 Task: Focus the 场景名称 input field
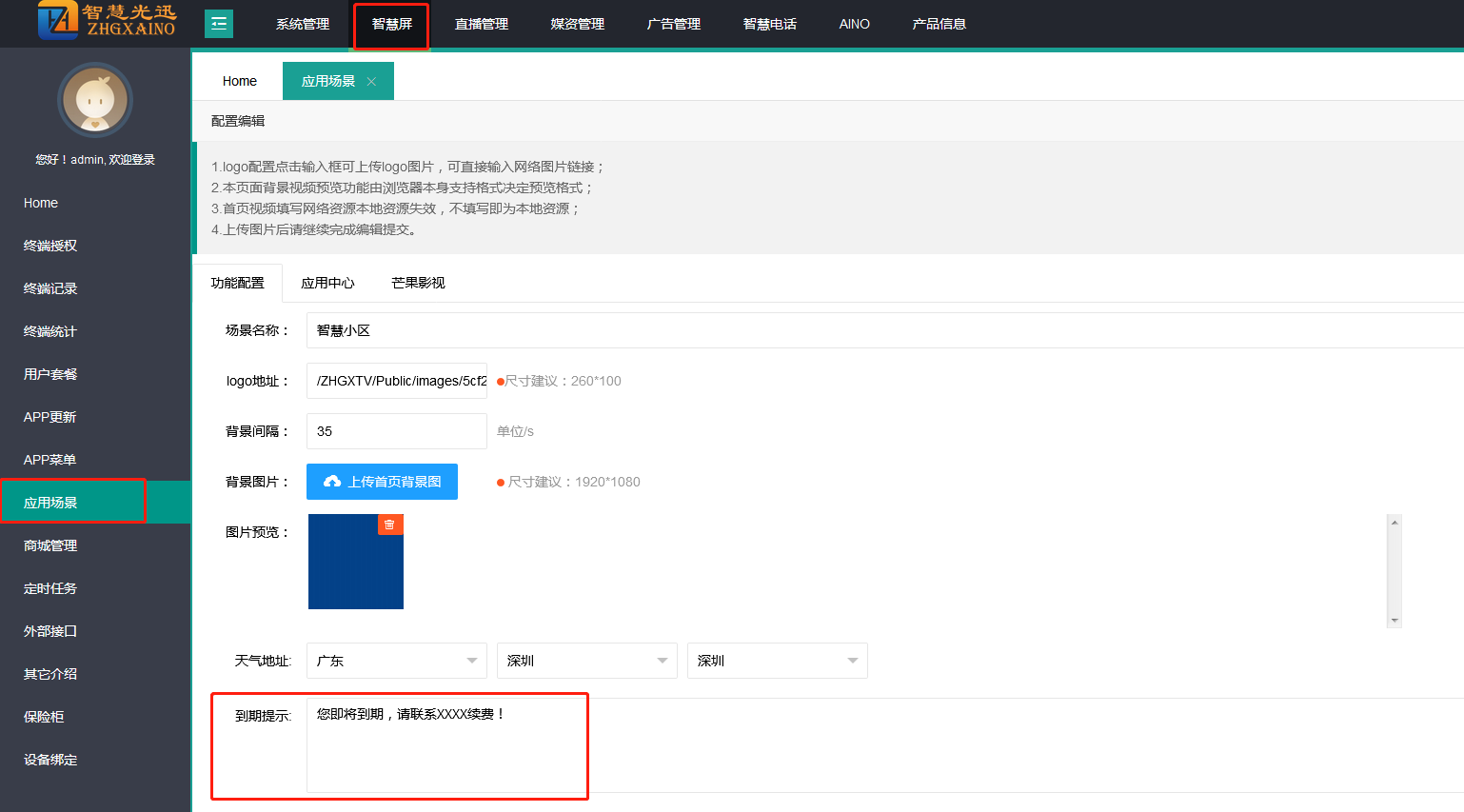pyautogui.click(x=885, y=330)
